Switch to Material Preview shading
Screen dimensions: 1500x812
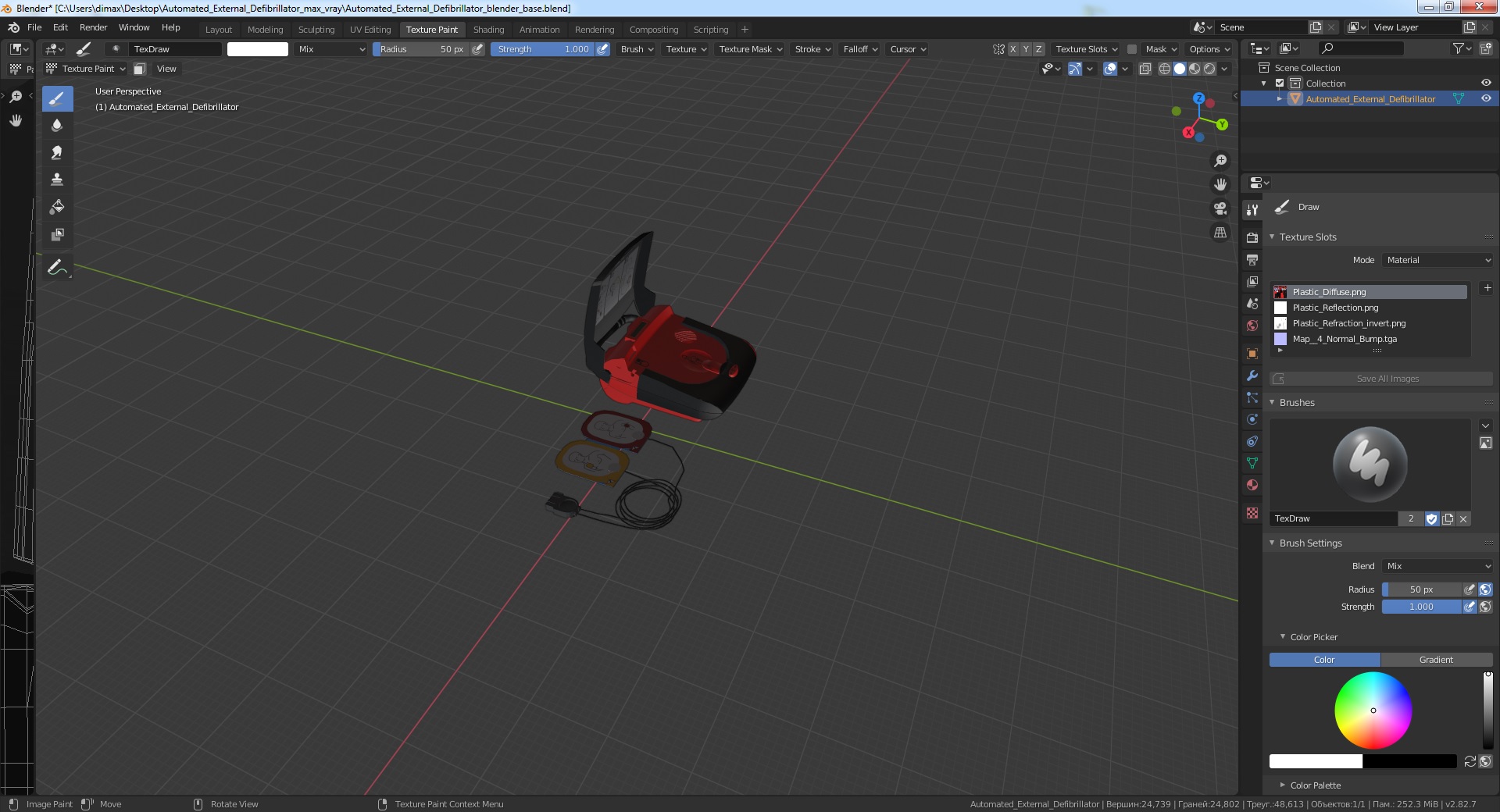coord(1195,69)
